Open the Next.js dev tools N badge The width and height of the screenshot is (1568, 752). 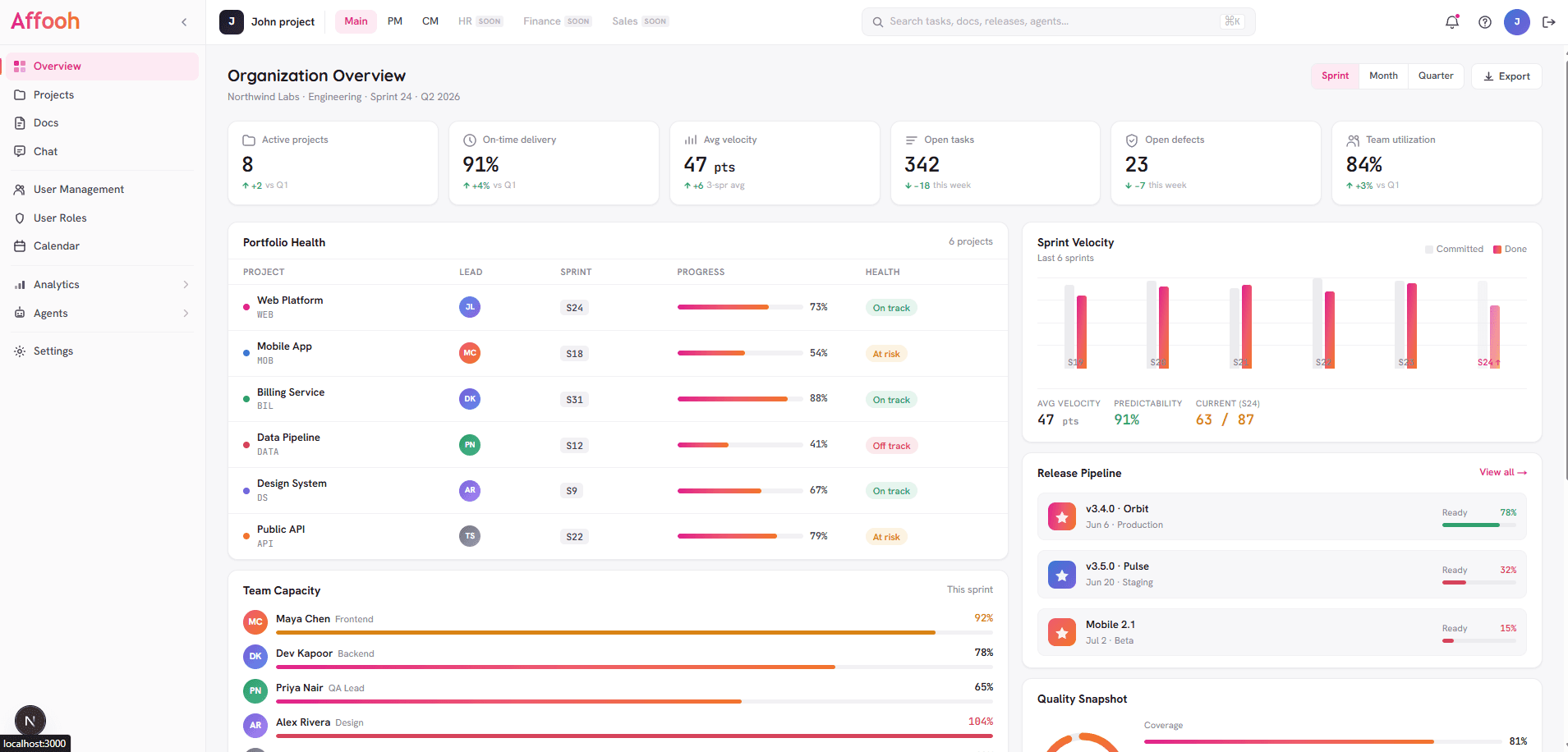coord(30,722)
